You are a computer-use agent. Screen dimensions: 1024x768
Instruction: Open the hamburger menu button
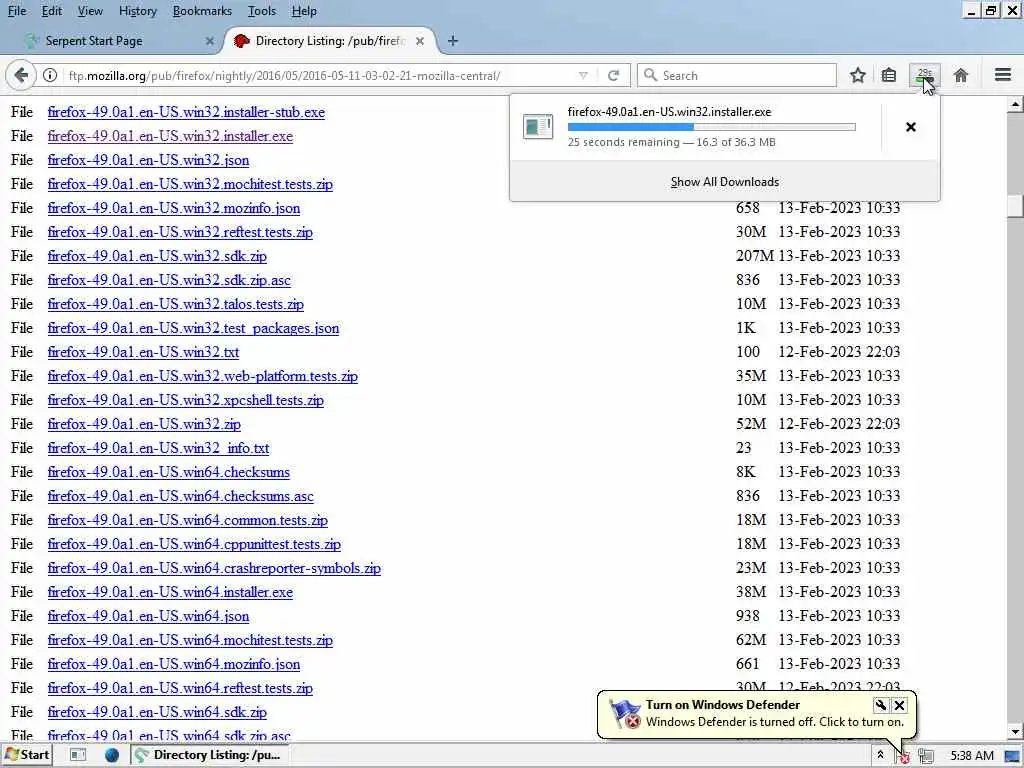(1003, 75)
